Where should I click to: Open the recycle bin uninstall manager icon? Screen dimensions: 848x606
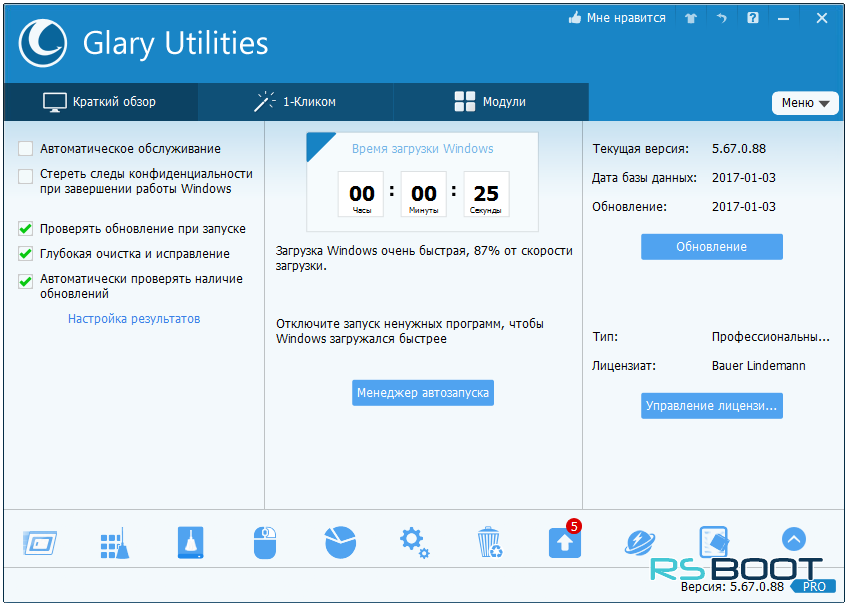490,542
